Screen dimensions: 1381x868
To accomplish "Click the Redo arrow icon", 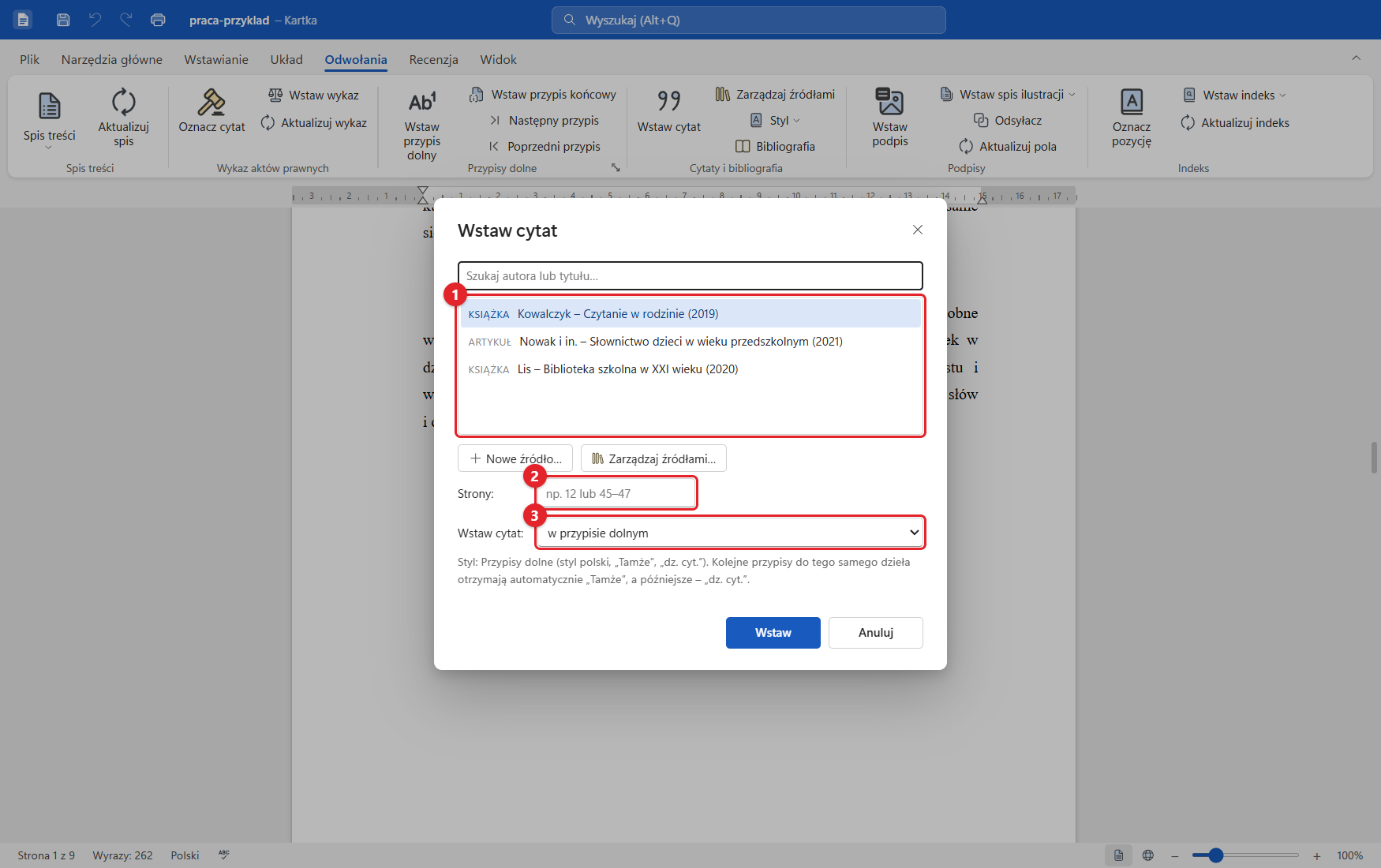I will click(126, 20).
